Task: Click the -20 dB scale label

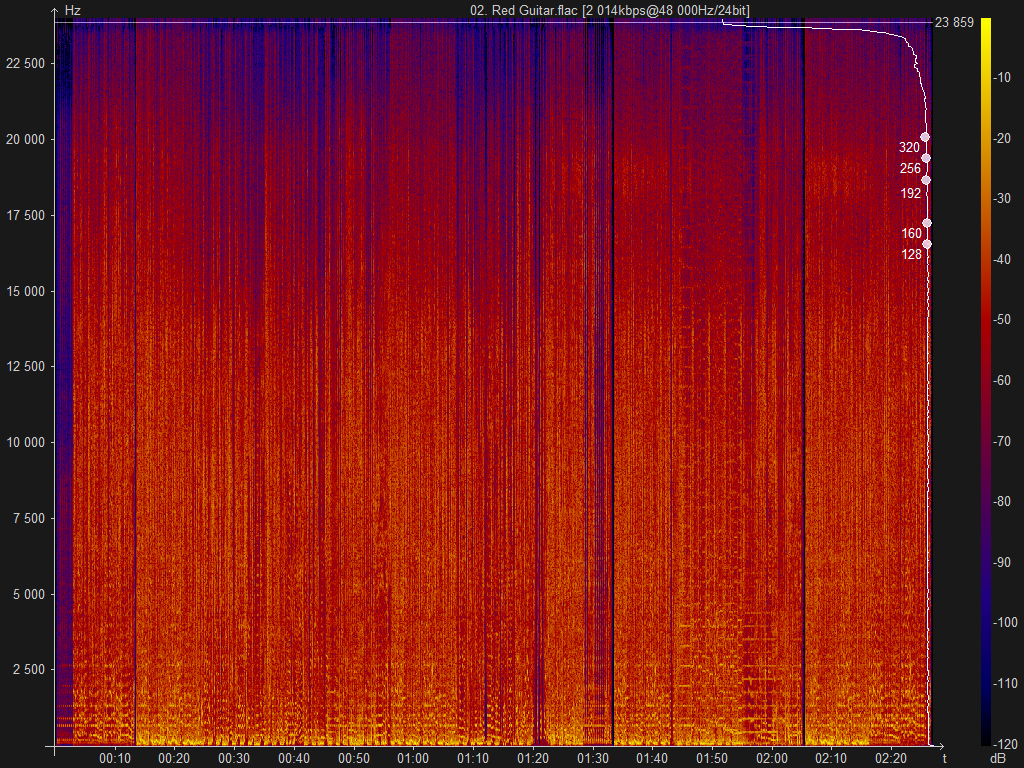Action: (x=1002, y=138)
